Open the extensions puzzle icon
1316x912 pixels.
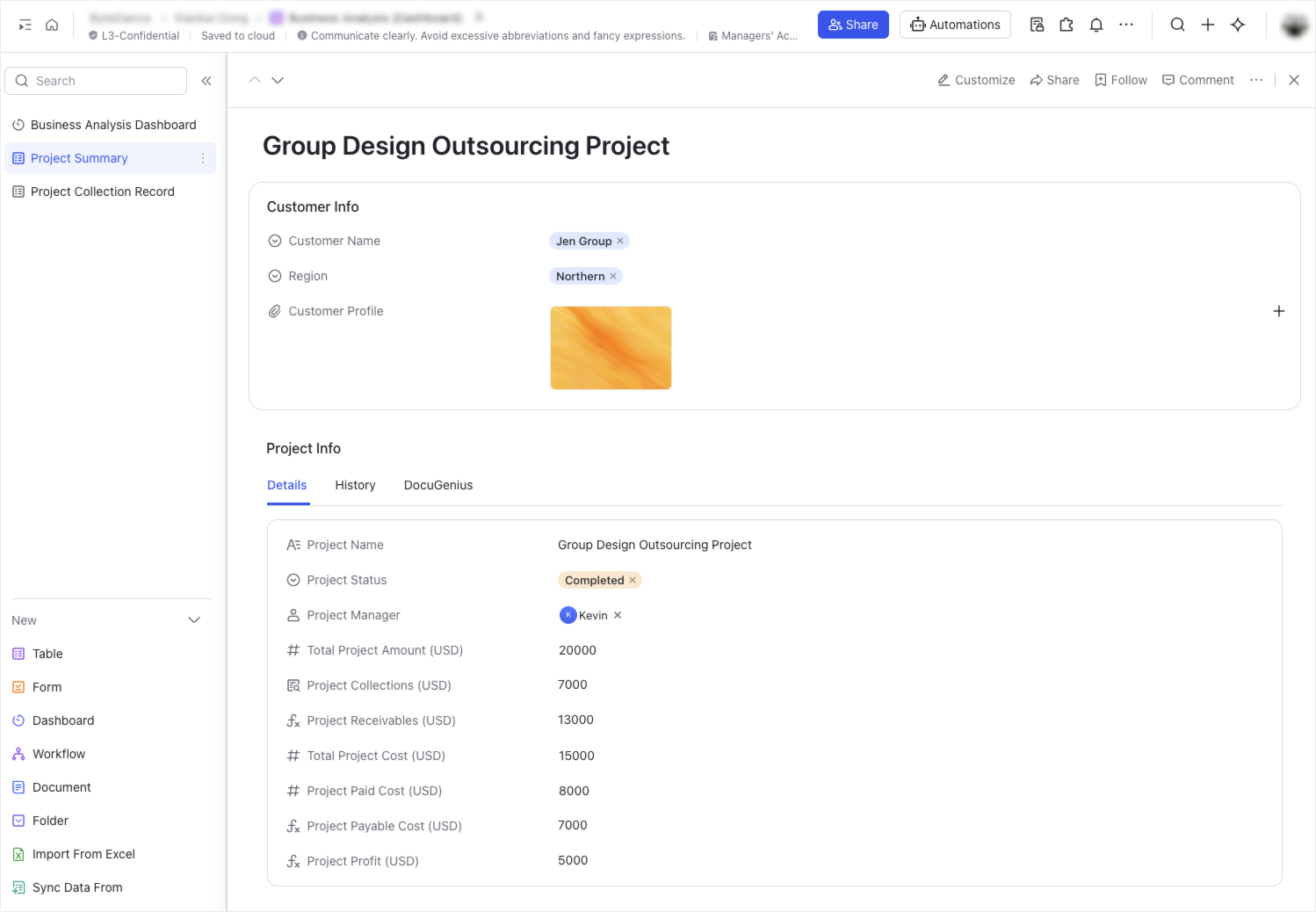(1067, 25)
